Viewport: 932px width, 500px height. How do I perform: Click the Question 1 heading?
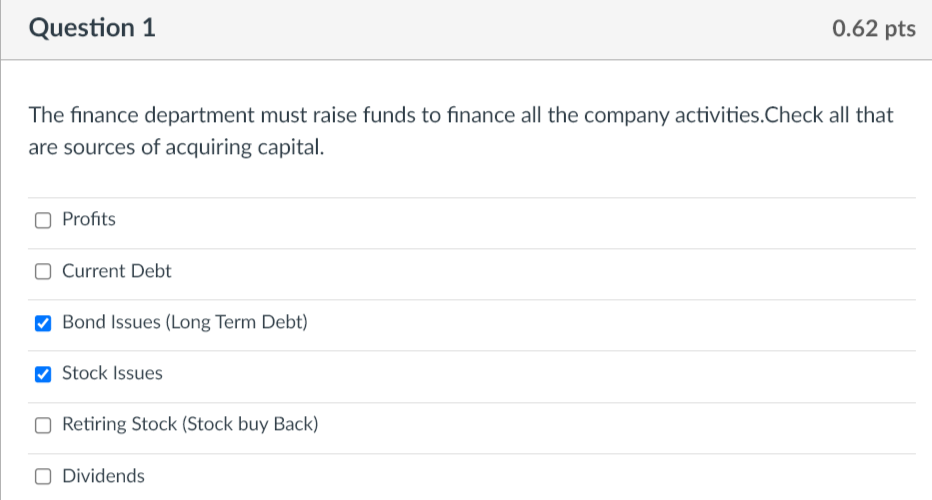click(93, 29)
